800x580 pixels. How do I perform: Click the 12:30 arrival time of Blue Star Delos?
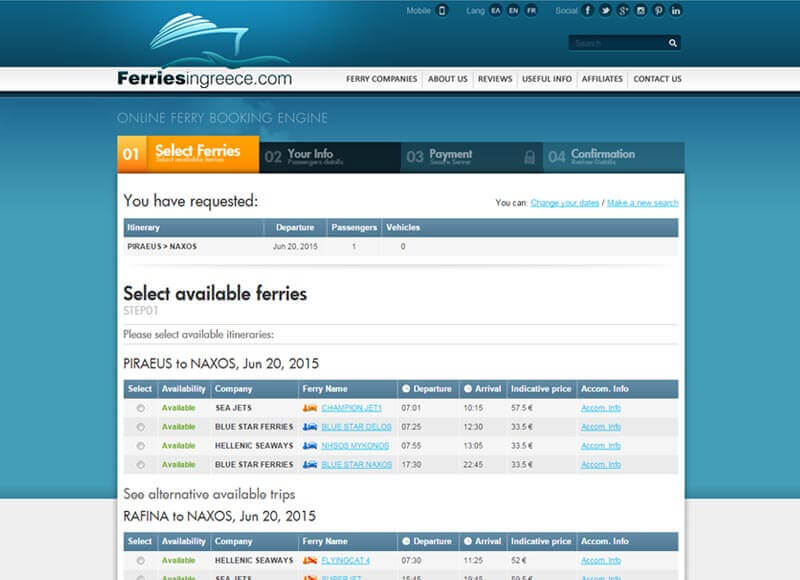click(473, 427)
